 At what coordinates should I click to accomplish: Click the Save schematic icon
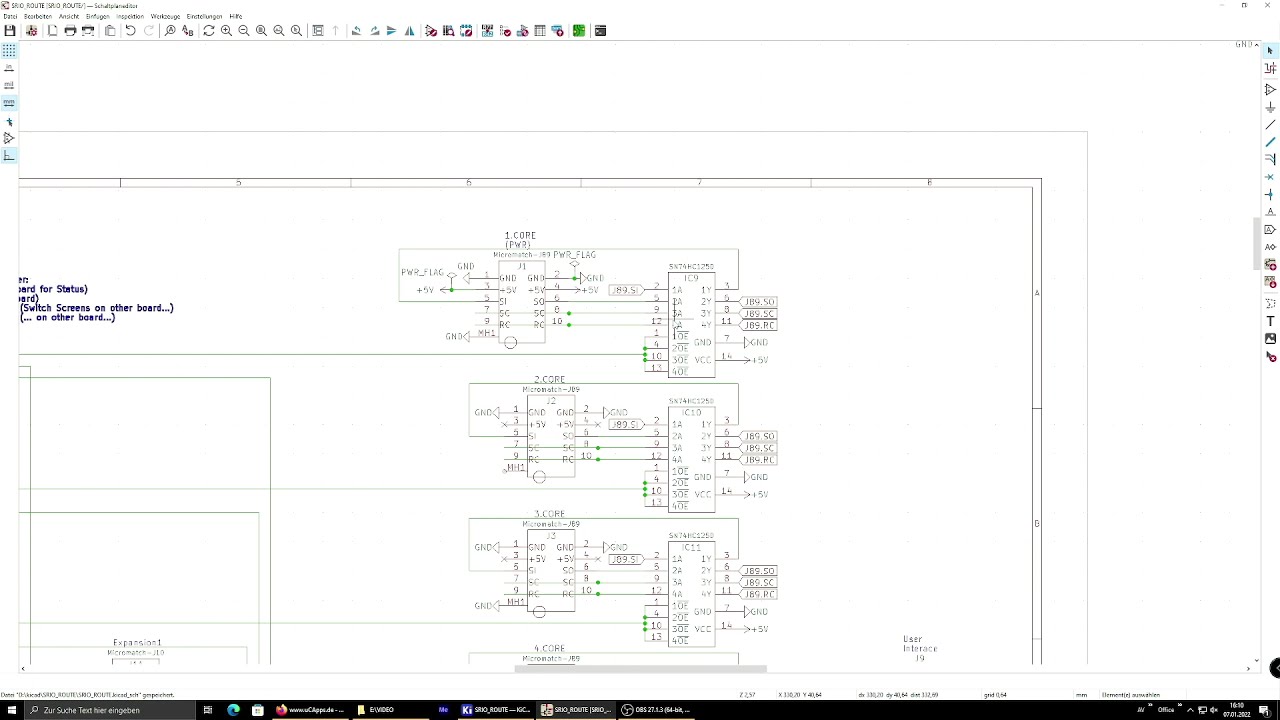pos(10,31)
